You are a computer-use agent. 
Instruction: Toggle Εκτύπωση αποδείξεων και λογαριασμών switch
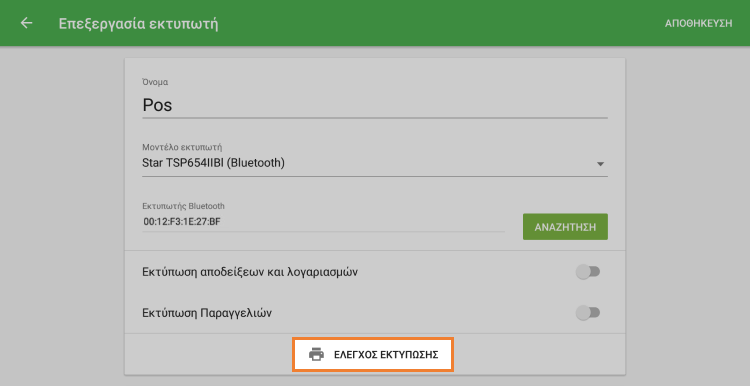coord(588,272)
